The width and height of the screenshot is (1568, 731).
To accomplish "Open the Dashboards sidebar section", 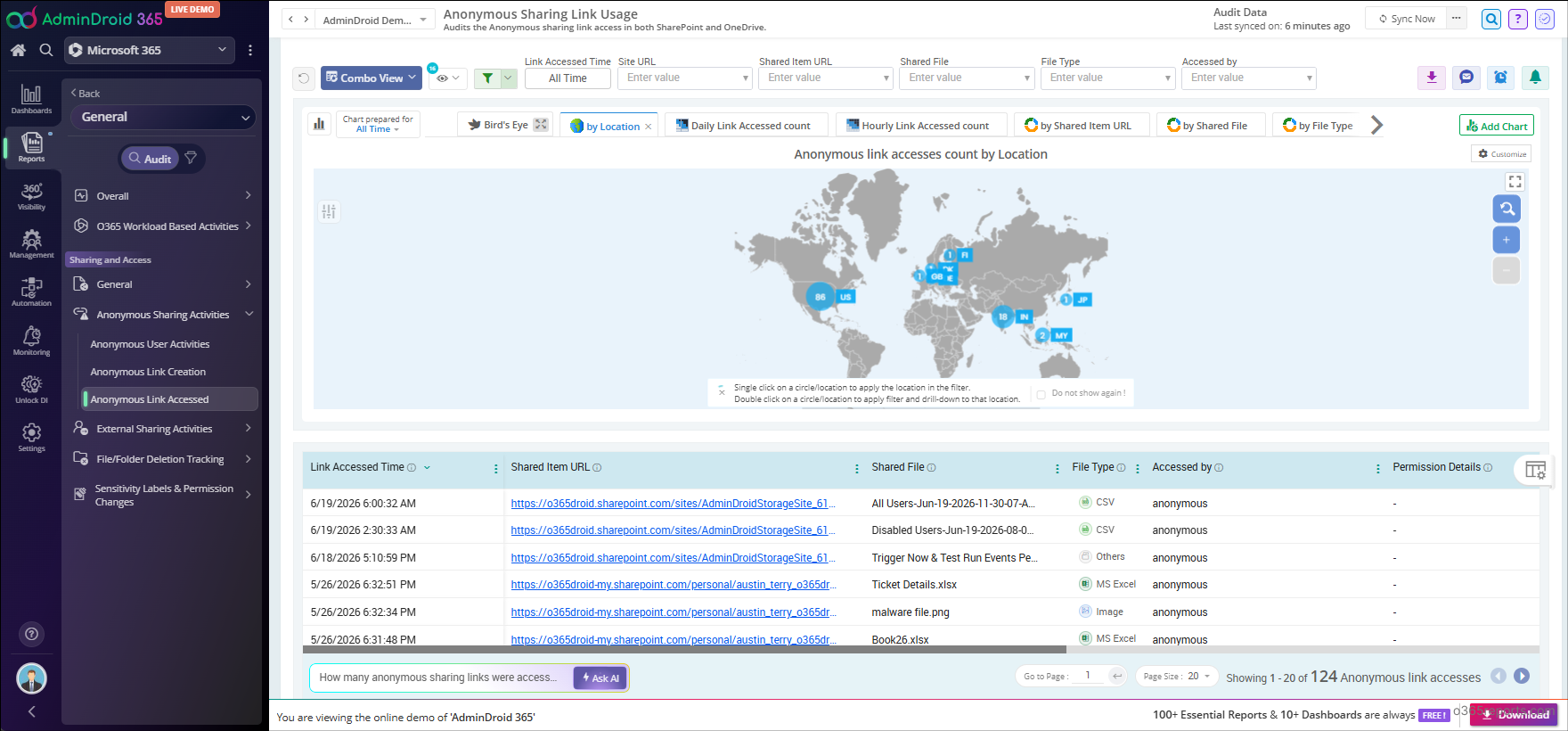I will [31, 99].
